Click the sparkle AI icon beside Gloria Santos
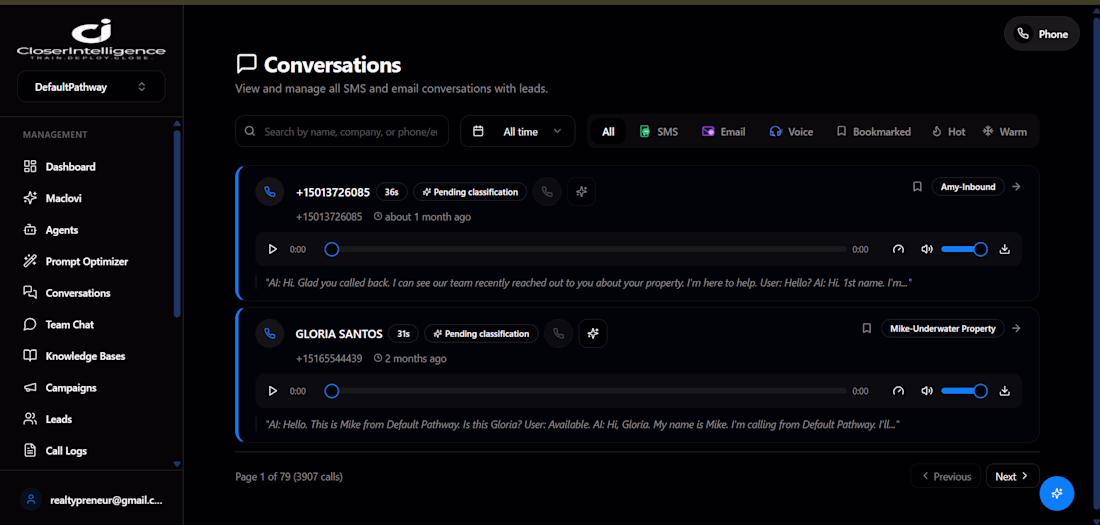The width and height of the screenshot is (1100, 525). pos(593,333)
